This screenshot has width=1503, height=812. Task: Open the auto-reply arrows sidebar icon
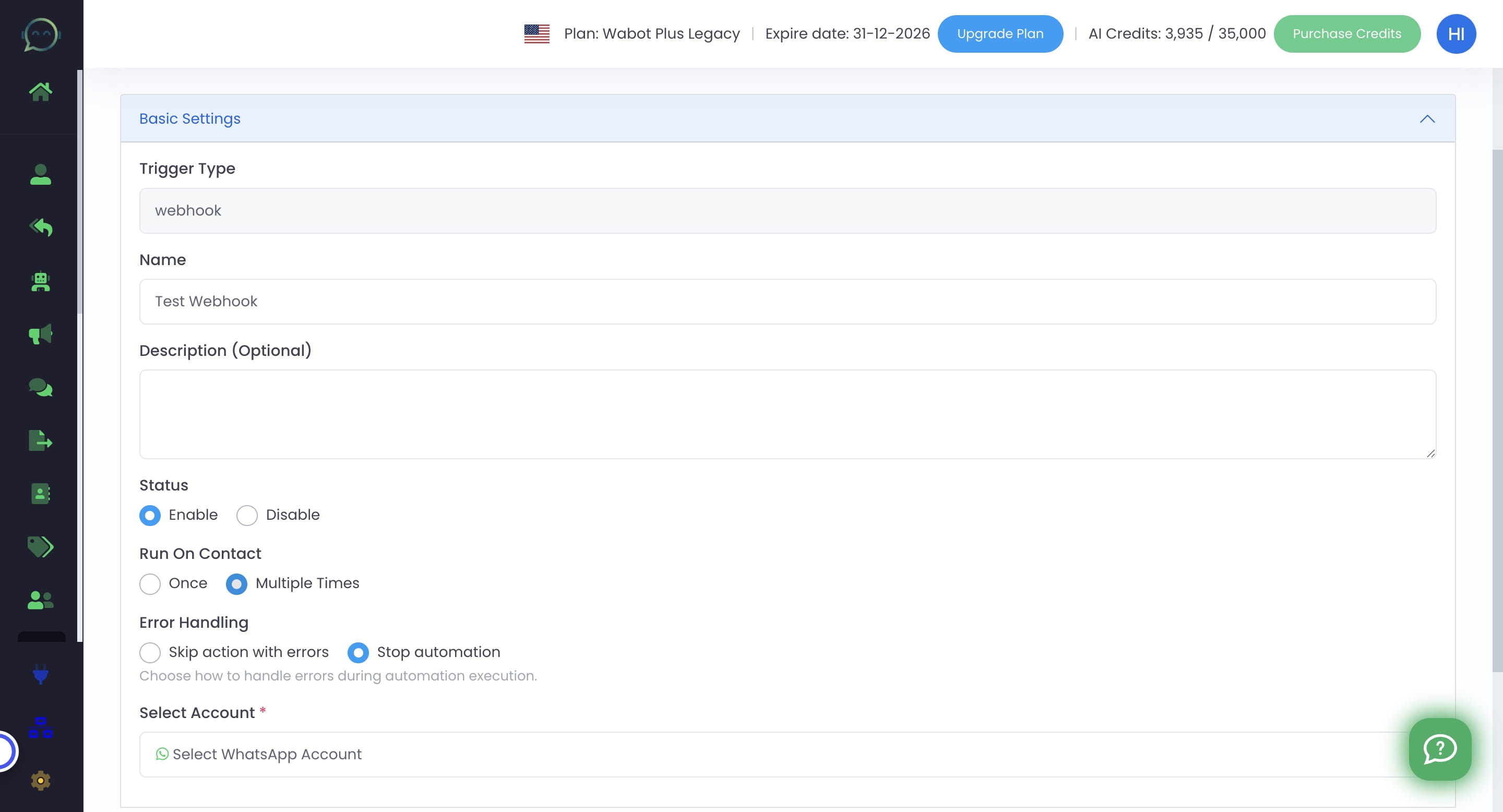click(x=40, y=228)
